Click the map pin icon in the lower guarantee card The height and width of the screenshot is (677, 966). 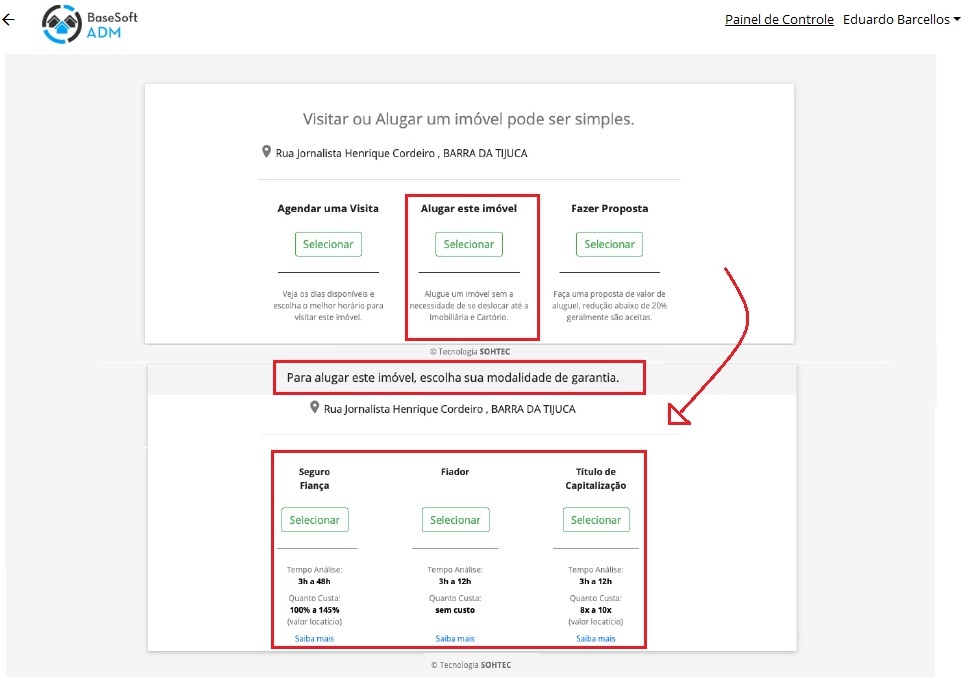pyautogui.click(x=315, y=408)
